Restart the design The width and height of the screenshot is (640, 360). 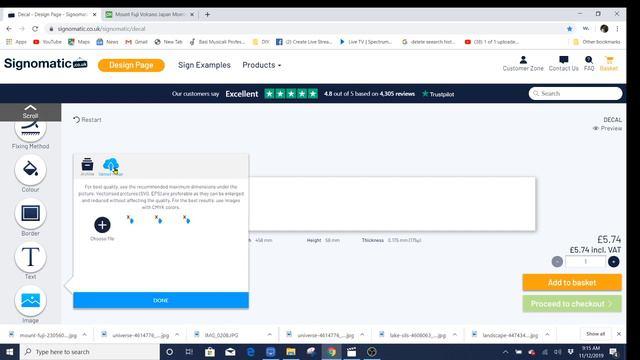tap(87, 120)
